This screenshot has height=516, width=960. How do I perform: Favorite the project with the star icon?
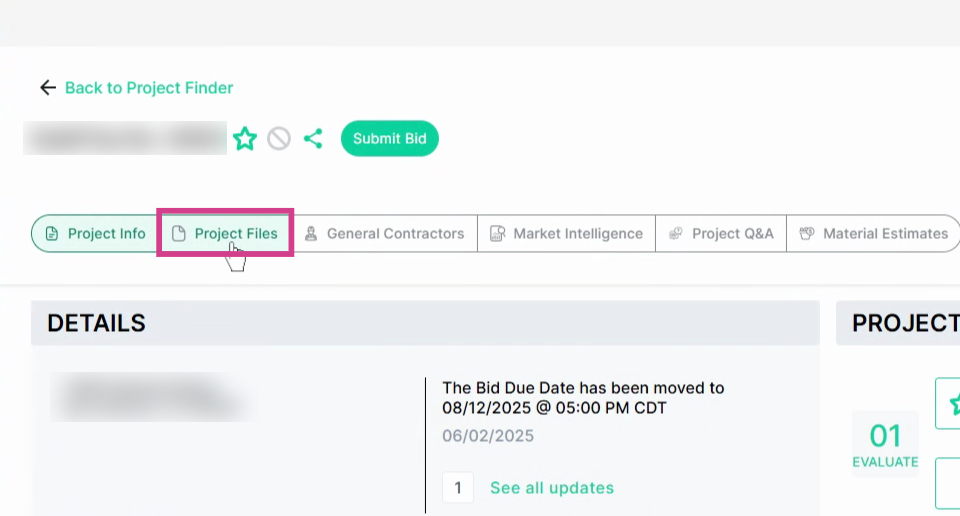(245, 139)
